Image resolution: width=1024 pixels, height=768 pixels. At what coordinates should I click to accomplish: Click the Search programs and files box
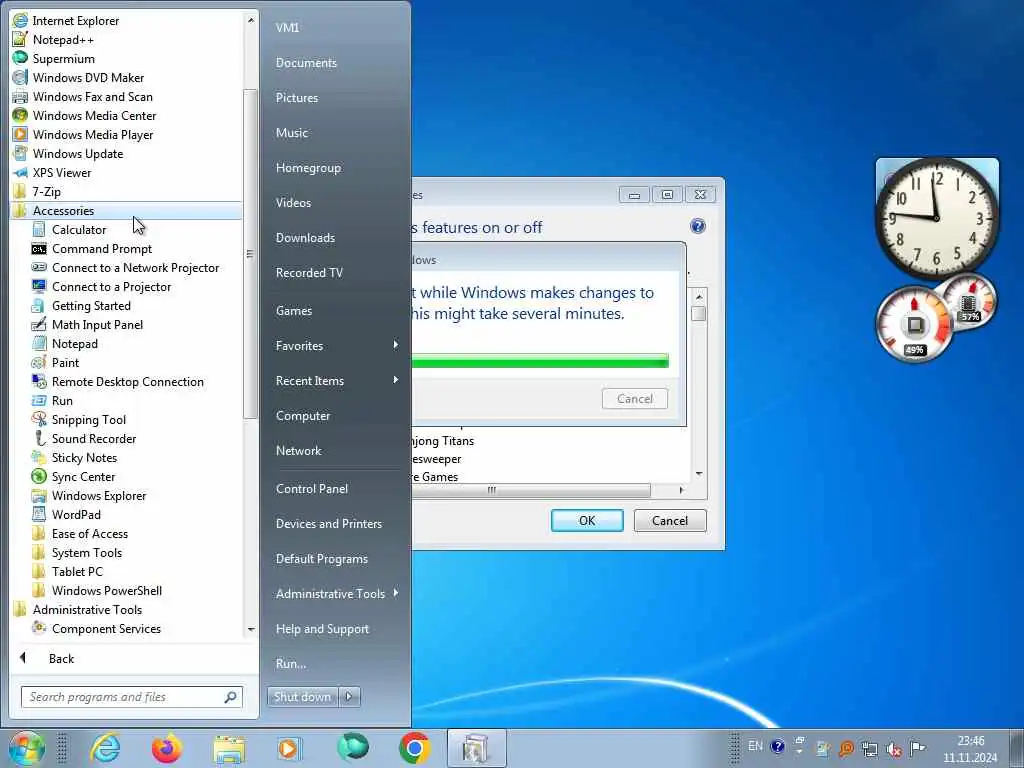point(131,697)
